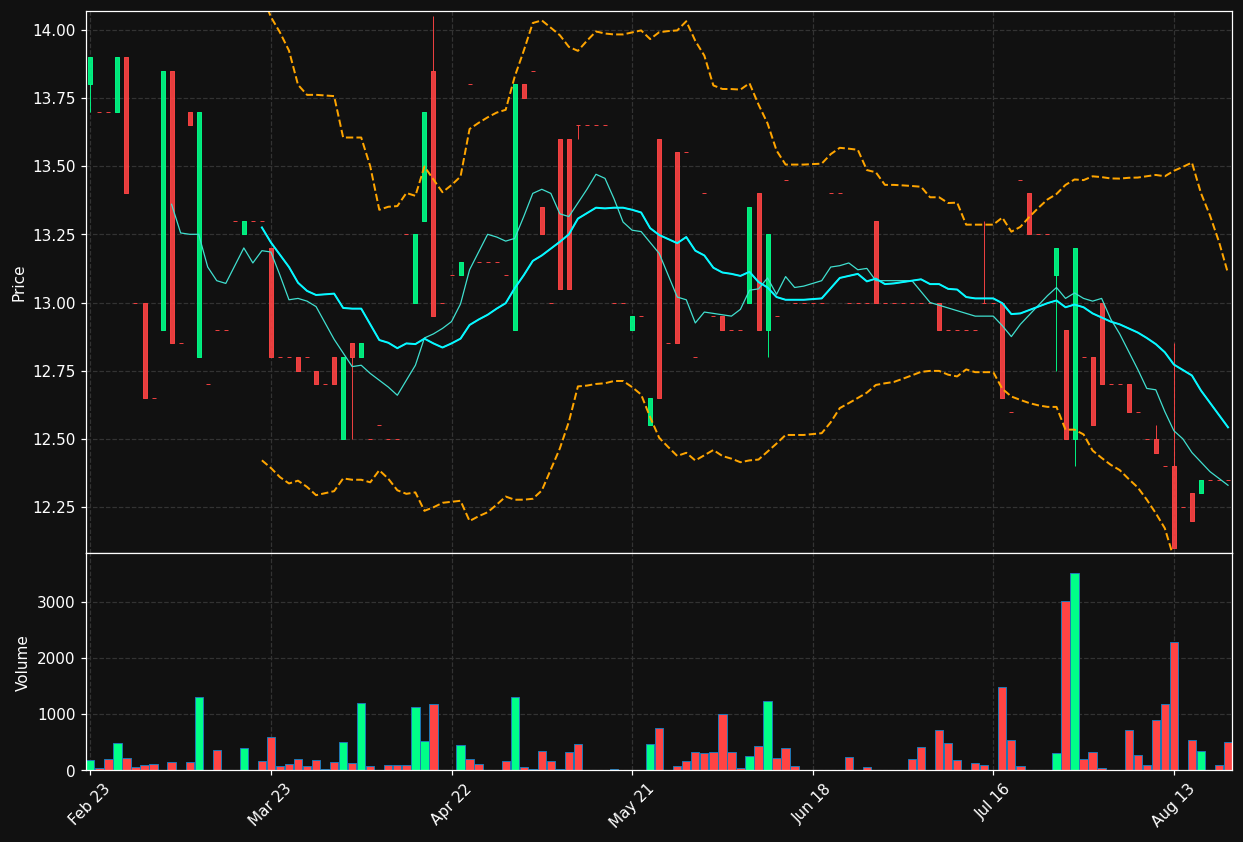This screenshot has height=842, width=1243.
Task: Select the May 21 date label
Action: click(630, 804)
